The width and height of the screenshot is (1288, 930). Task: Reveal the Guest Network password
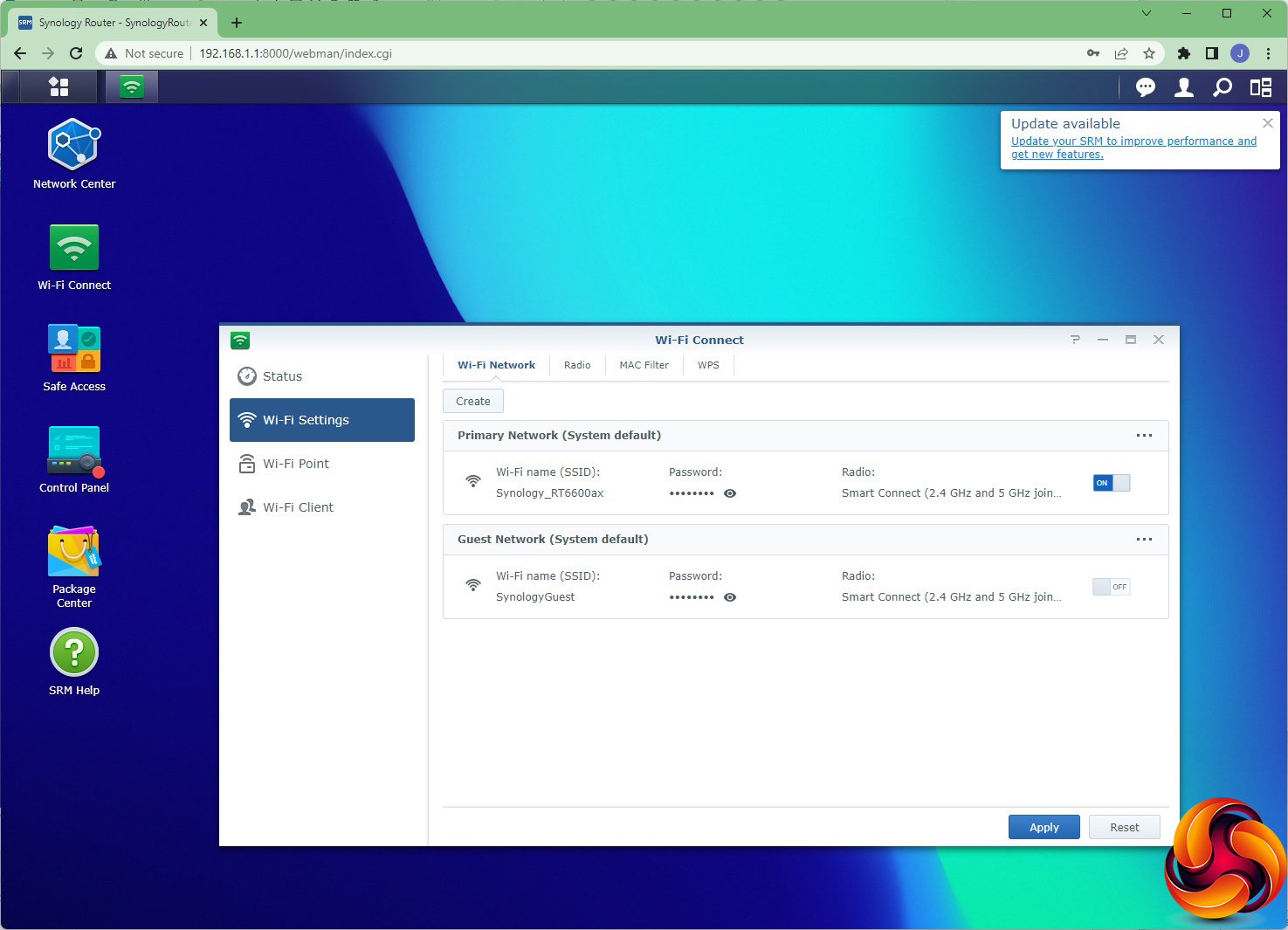coord(730,597)
